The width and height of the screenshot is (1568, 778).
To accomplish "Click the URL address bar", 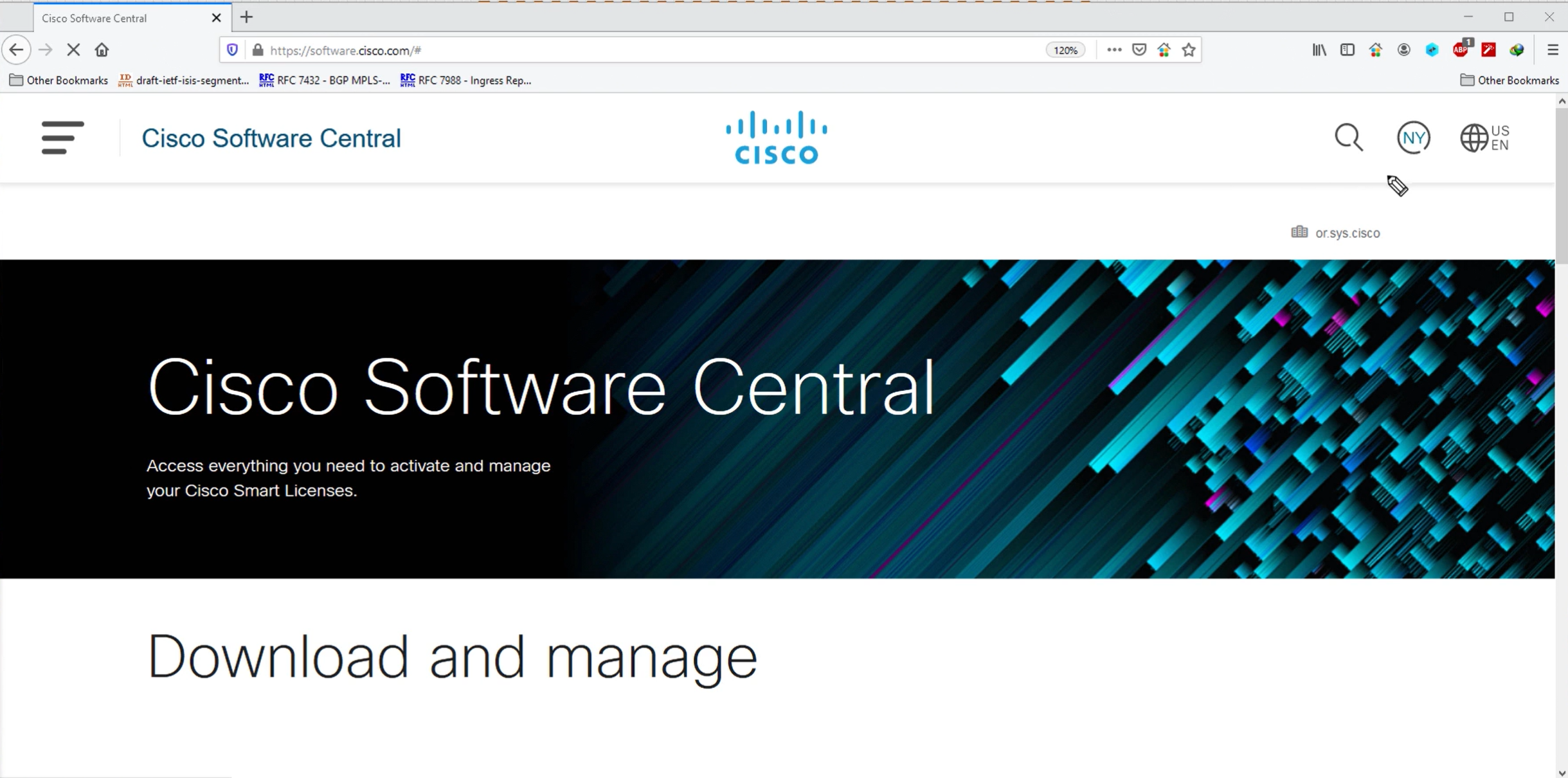I will 643,50.
